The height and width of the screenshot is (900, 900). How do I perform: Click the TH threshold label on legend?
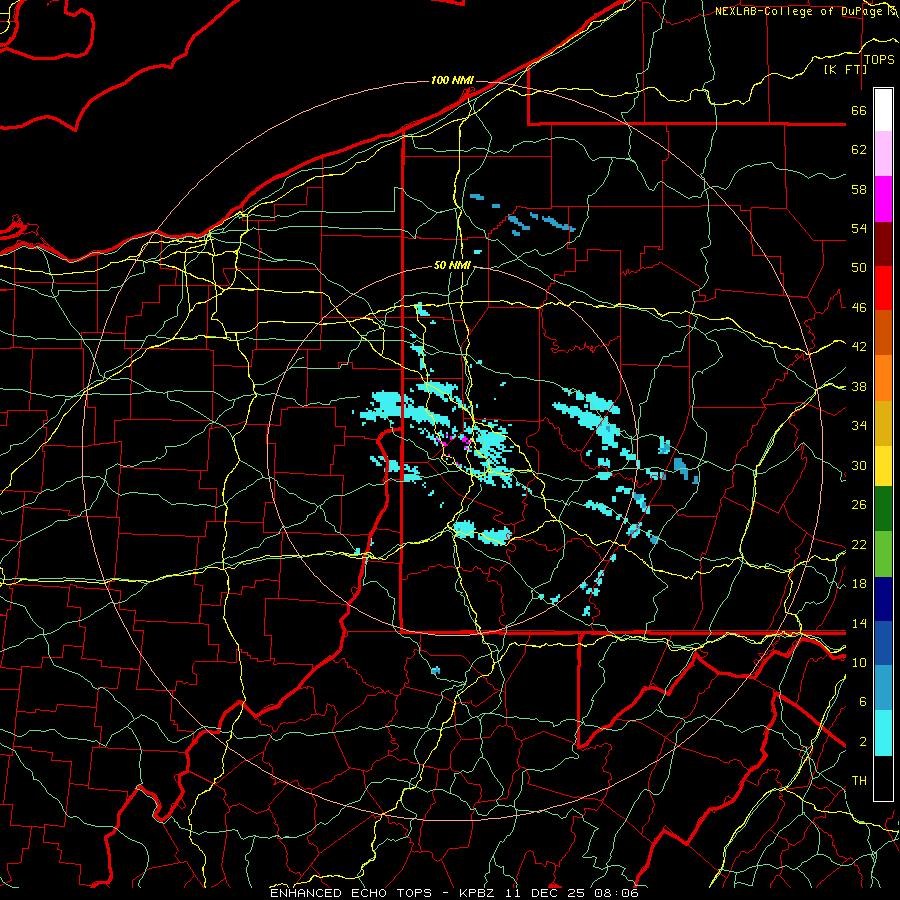pos(859,781)
